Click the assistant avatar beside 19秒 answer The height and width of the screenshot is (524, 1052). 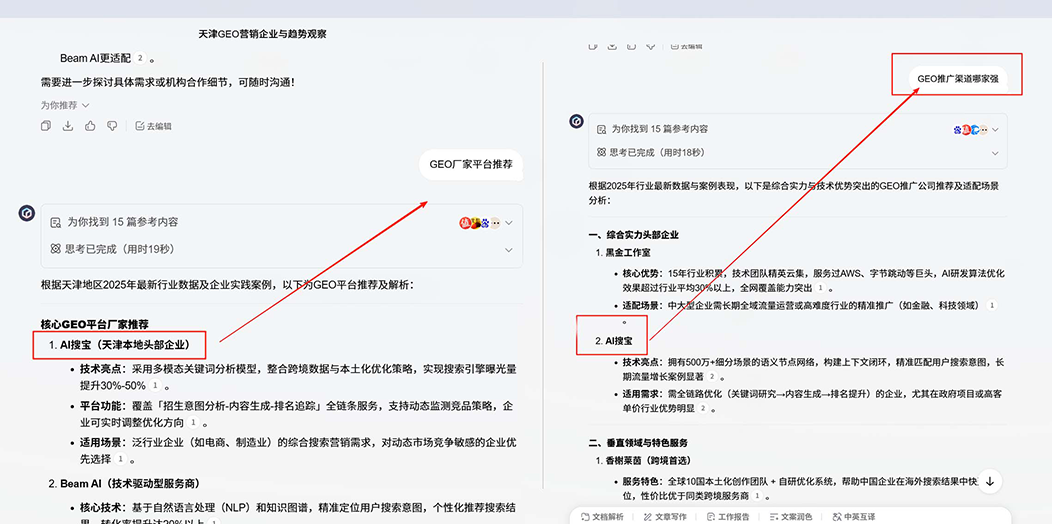pos(26,213)
